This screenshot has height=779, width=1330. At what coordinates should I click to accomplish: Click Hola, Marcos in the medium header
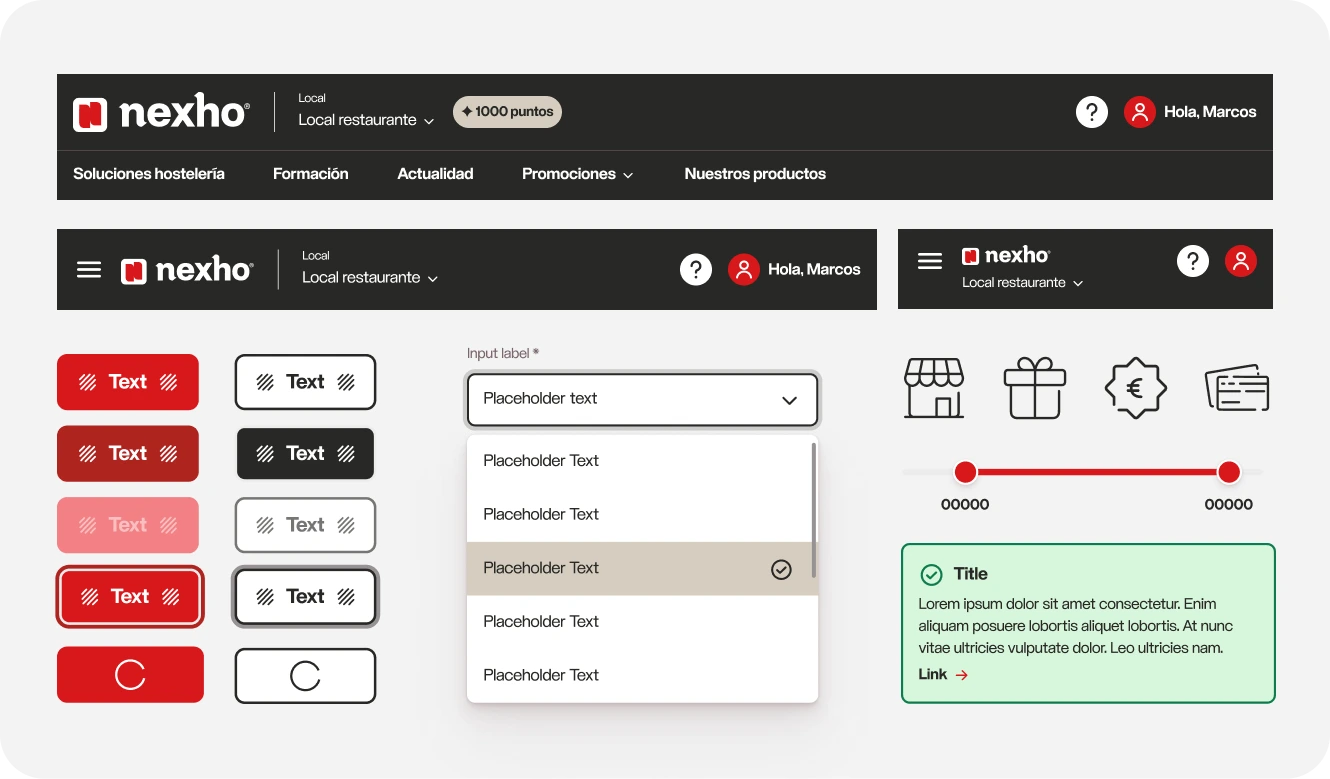(814, 269)
